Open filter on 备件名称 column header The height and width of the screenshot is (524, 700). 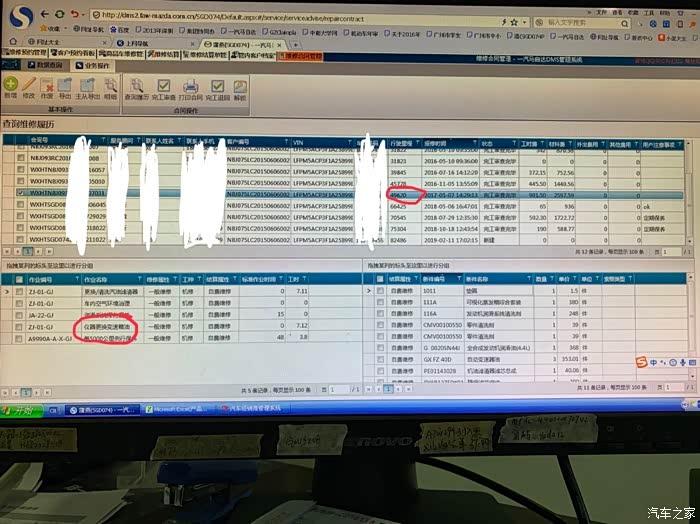[x=529, y=279]
